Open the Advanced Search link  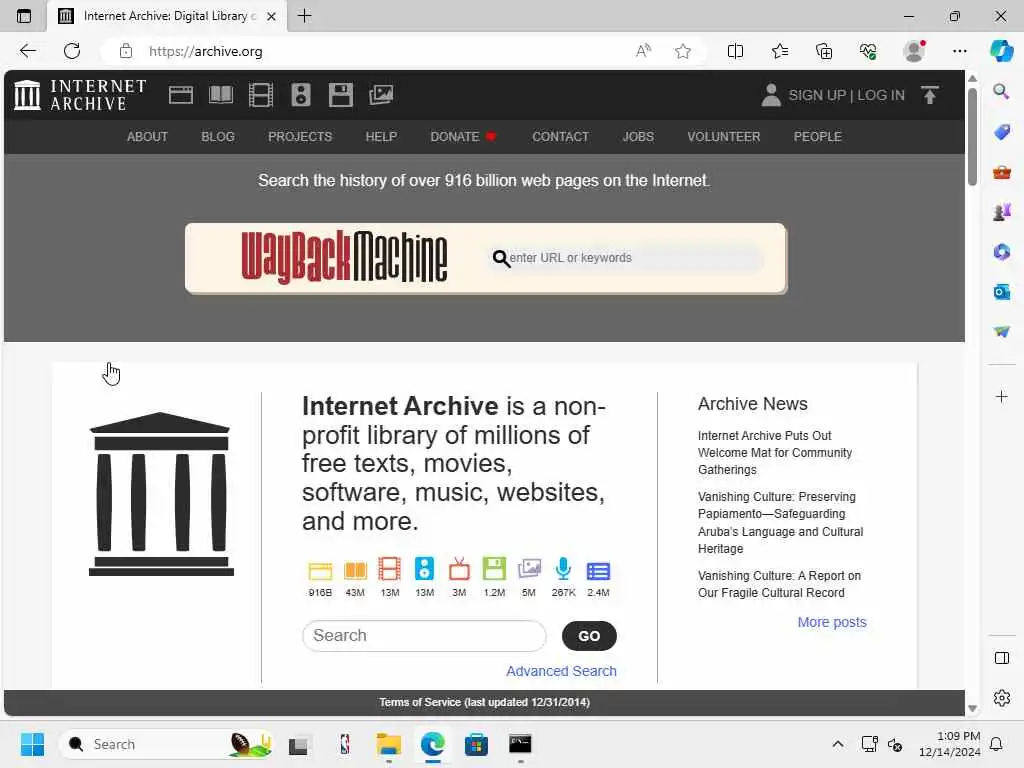pyautogui.click(x=561, y=671)
